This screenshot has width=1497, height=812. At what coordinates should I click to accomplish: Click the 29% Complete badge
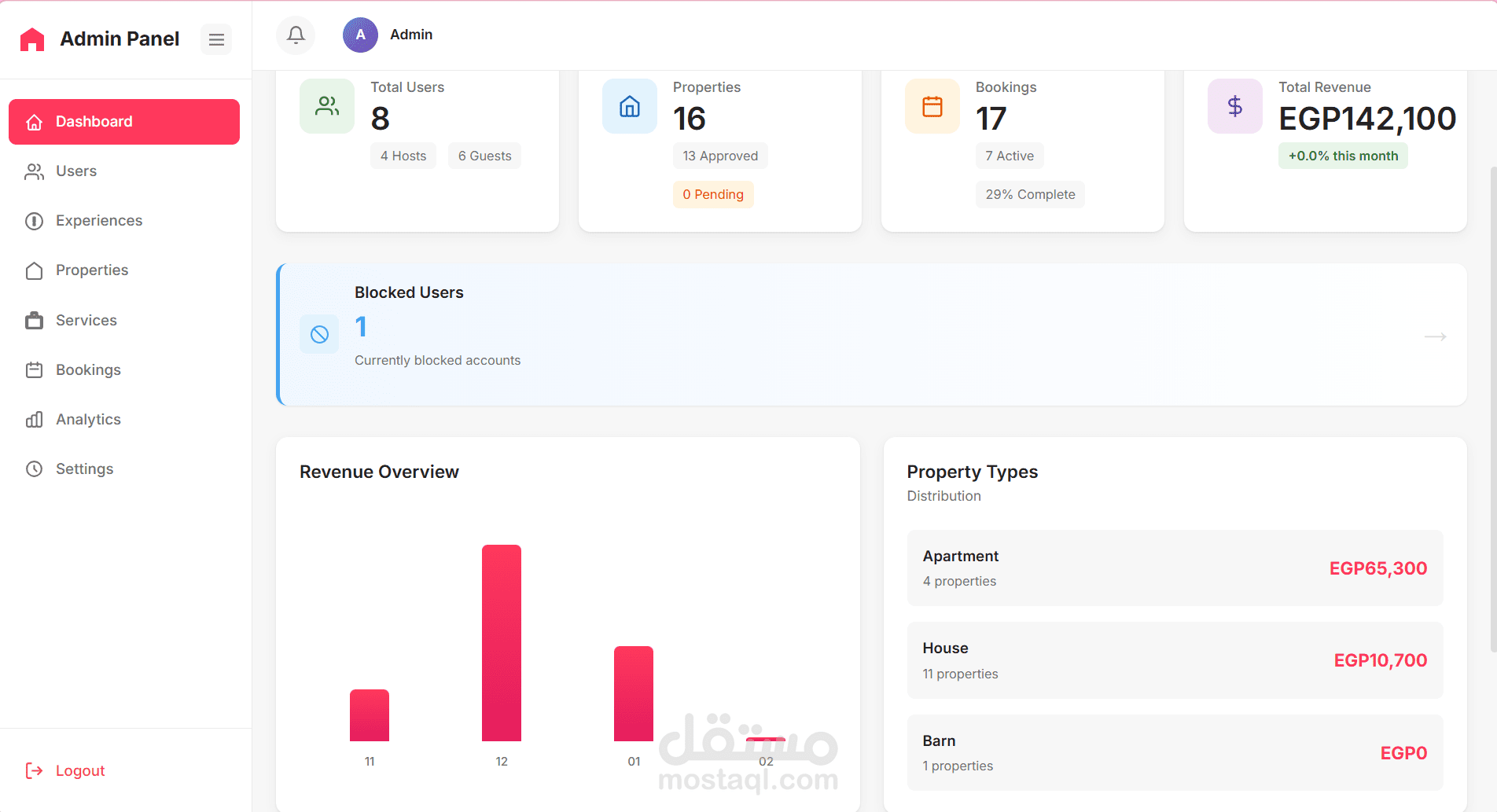pos(1030,194)
